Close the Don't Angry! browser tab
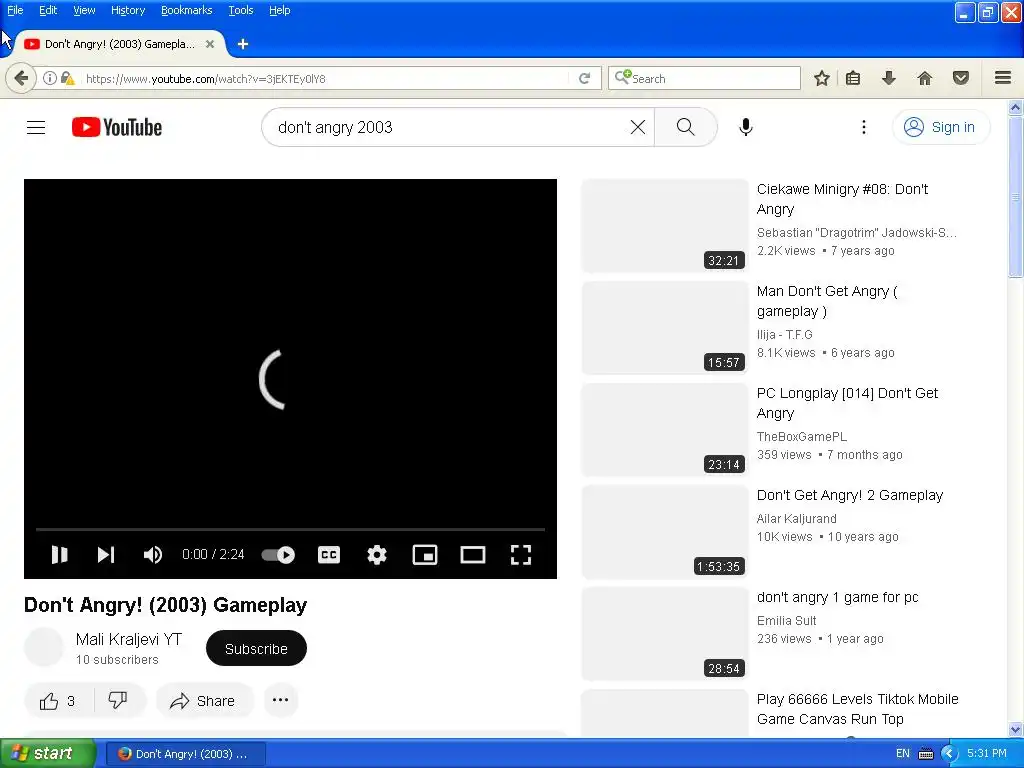 click(x=210, y=44)
